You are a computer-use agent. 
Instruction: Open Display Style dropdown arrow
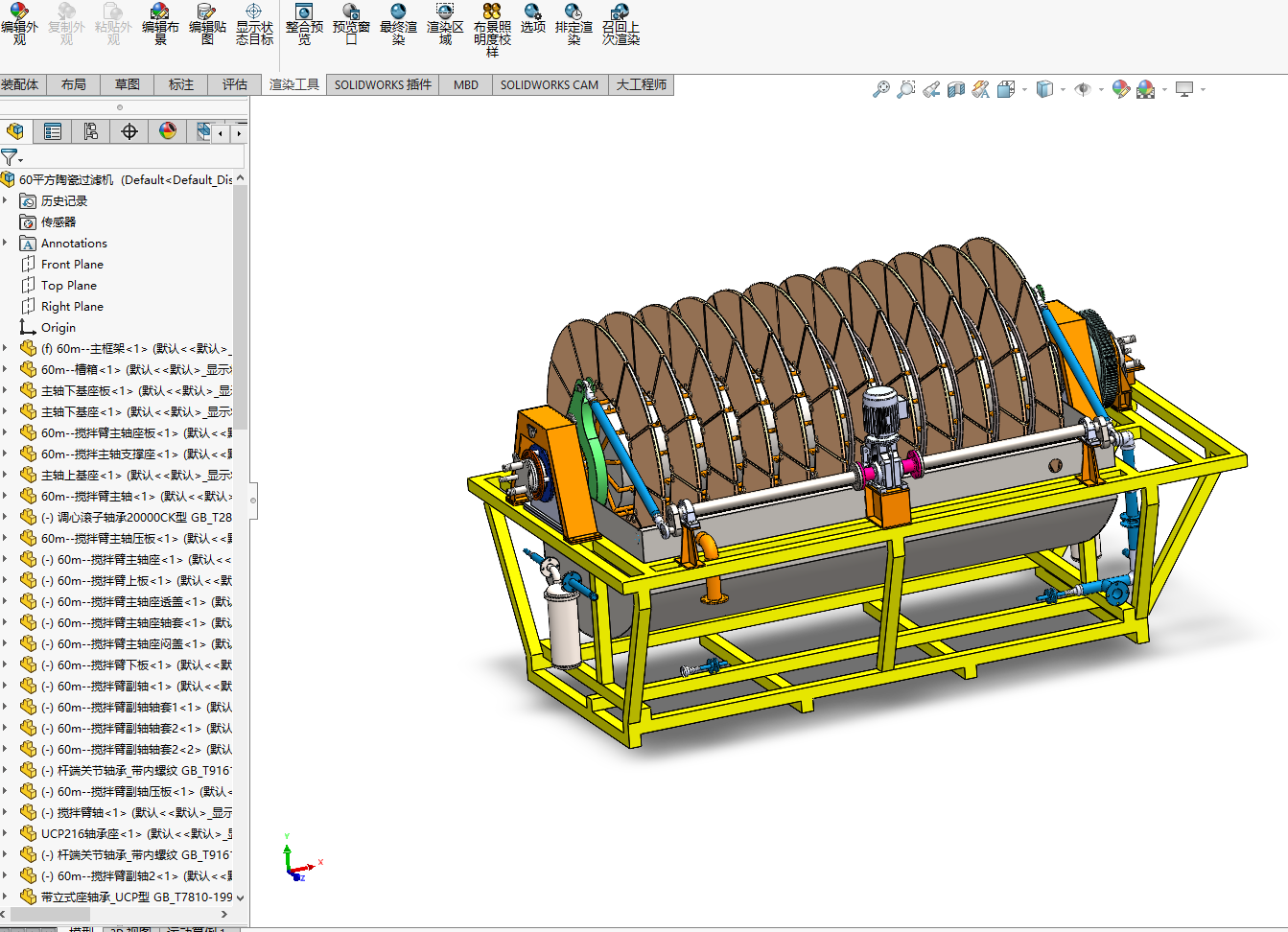pyautogui.click(x=1063, y=89)
